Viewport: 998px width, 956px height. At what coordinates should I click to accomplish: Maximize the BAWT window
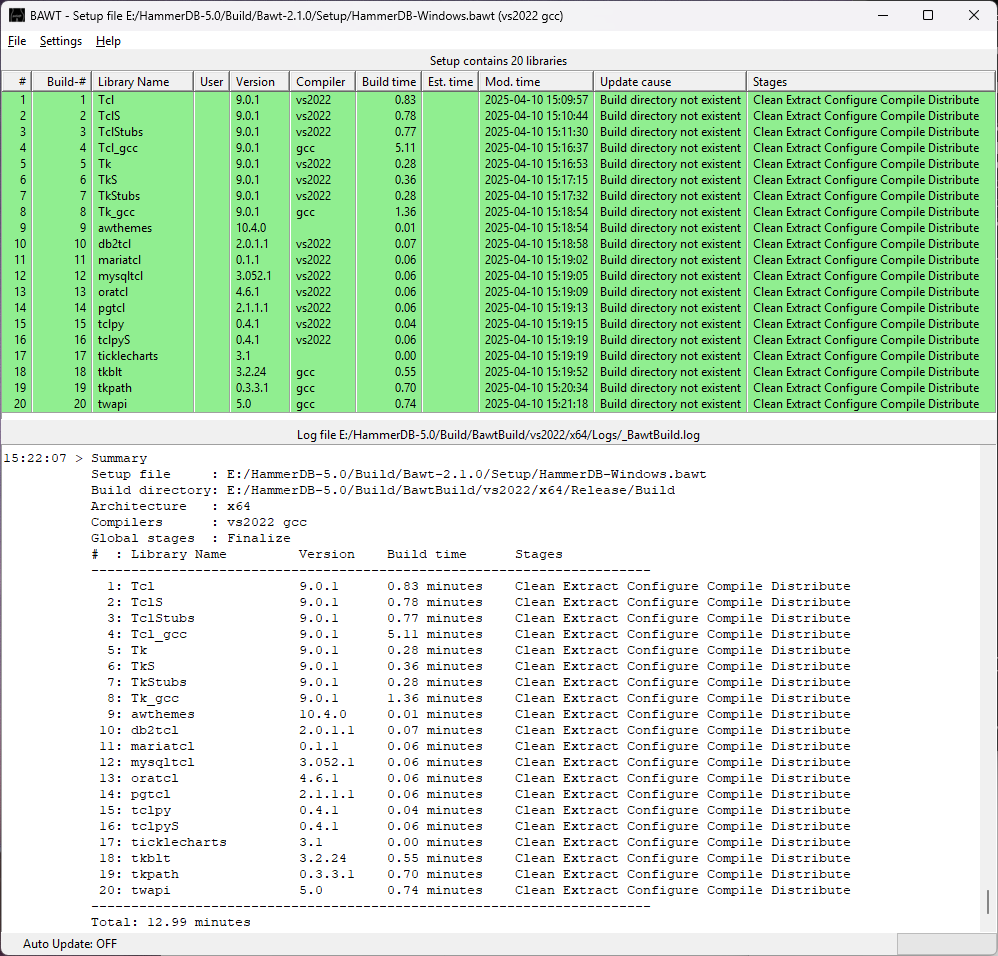coord(928,15)
